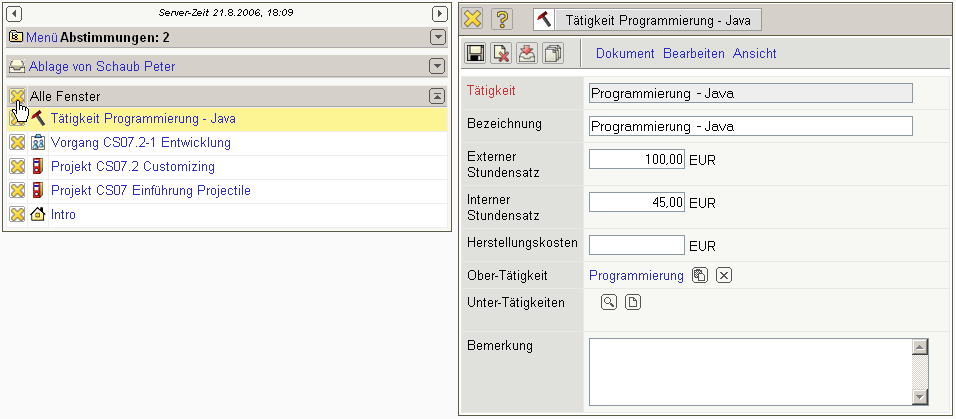Screen dimensions: 956x419
Task: Click the red binder icon of Projekt CS07 Einführung
Action: [38, 190]
